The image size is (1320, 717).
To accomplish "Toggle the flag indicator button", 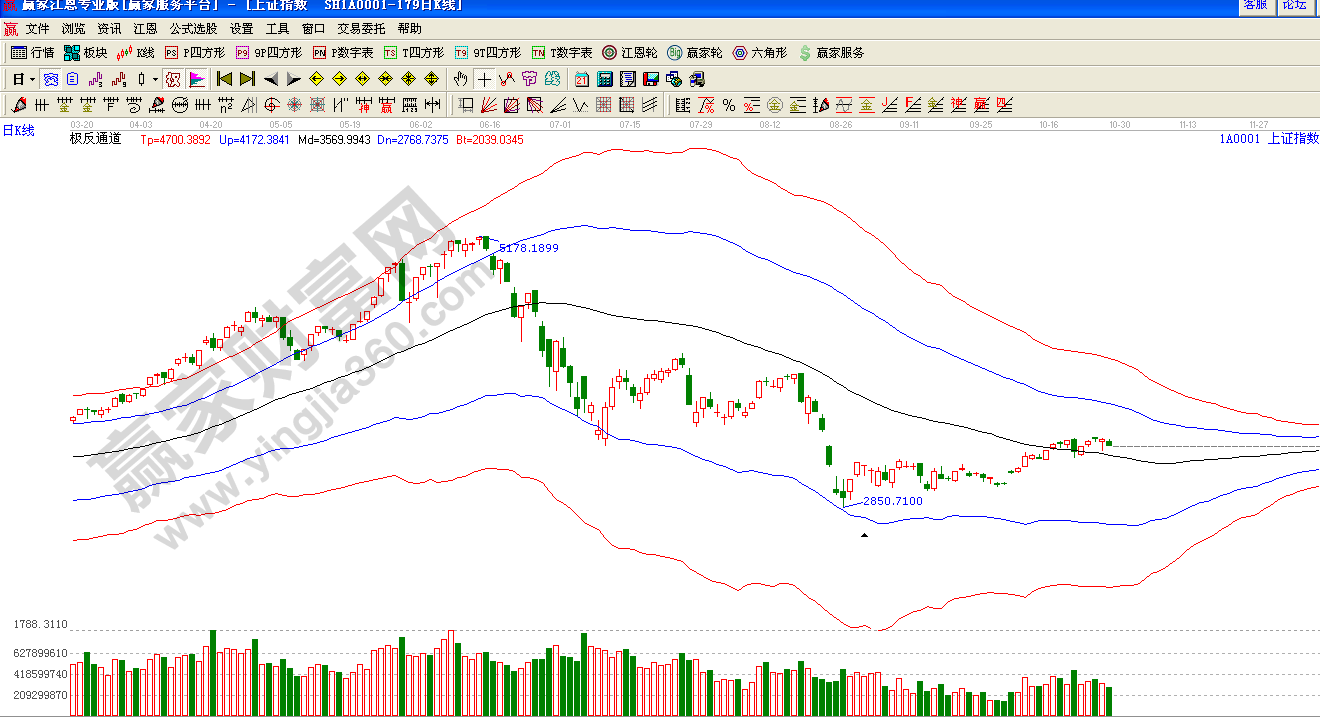I will (x=197, y=79).
